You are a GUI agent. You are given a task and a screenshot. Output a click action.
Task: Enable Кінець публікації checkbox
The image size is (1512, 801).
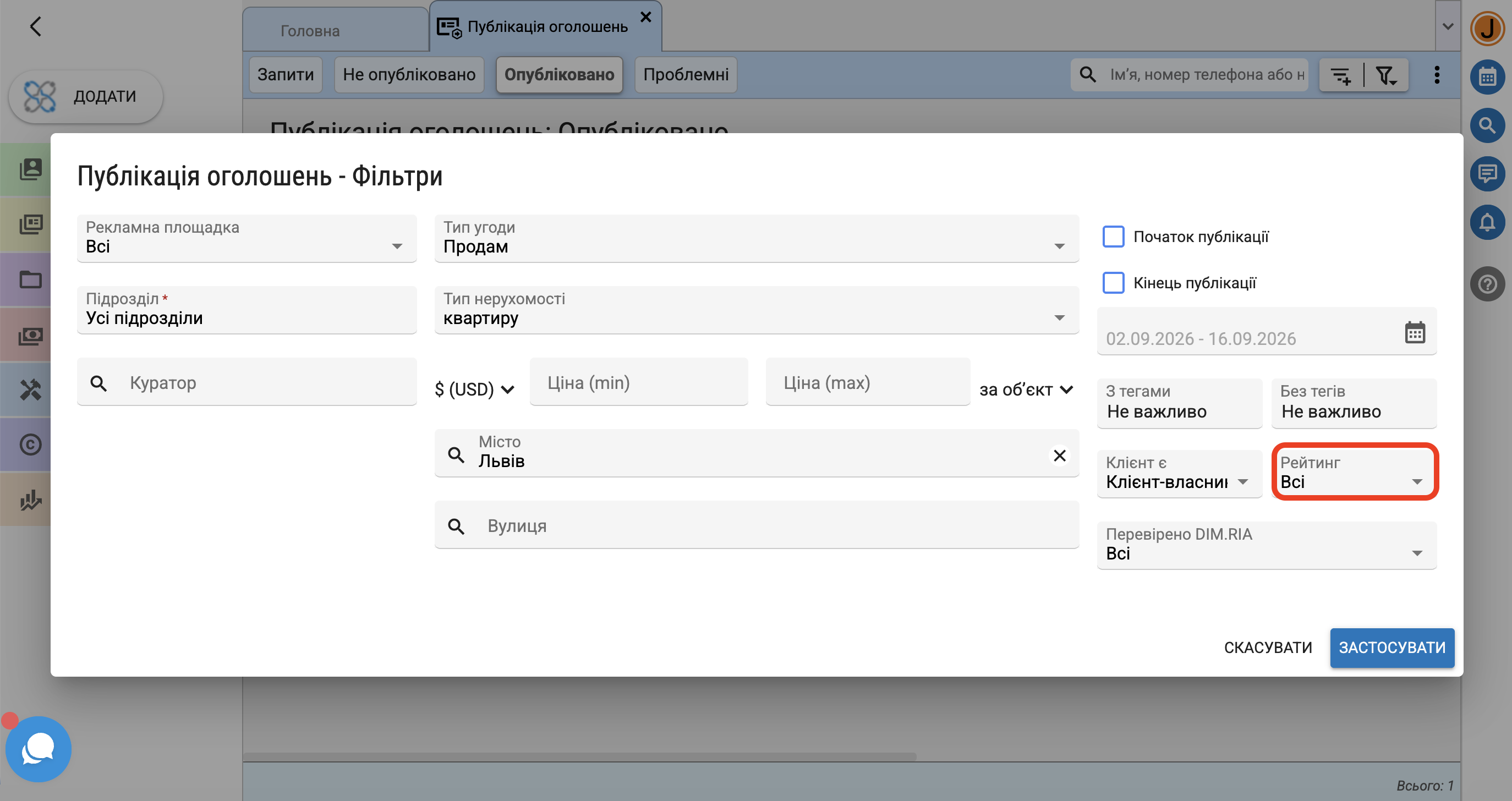click(1114, 282)
